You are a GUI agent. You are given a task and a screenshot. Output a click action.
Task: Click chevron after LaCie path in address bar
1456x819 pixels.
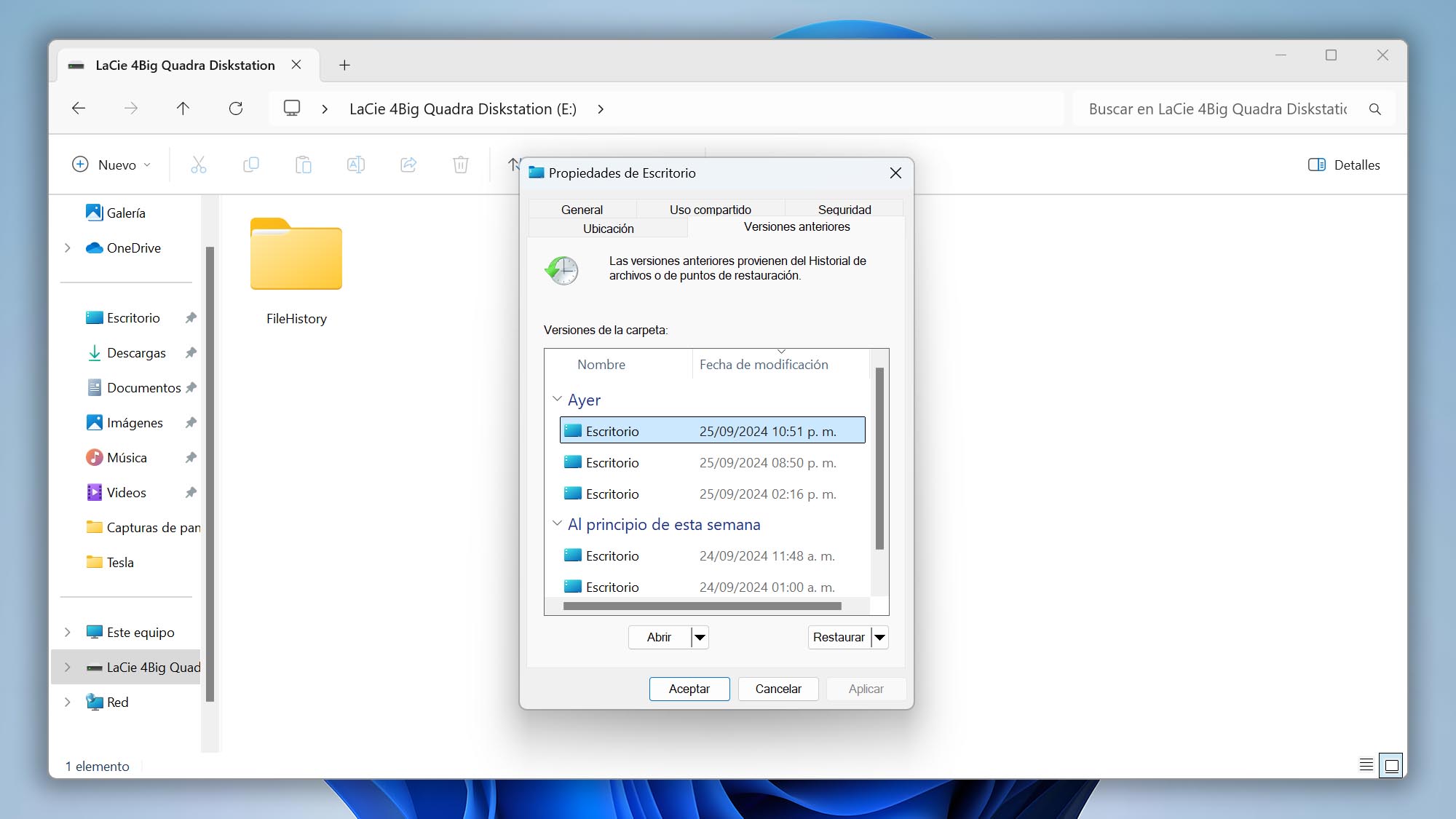coord(601,109)
